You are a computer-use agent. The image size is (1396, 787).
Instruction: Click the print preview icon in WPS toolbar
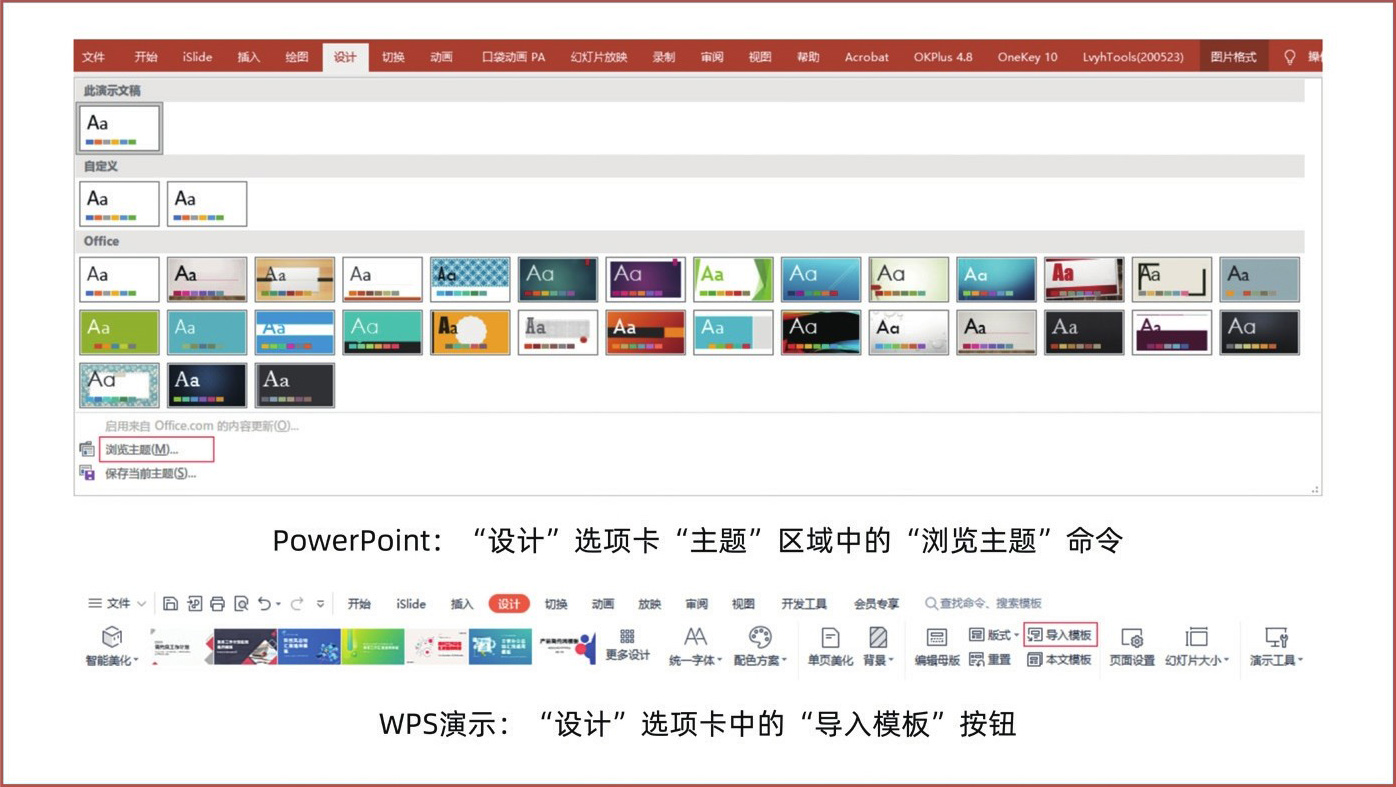pyautogui.click(x=241, y=603)
